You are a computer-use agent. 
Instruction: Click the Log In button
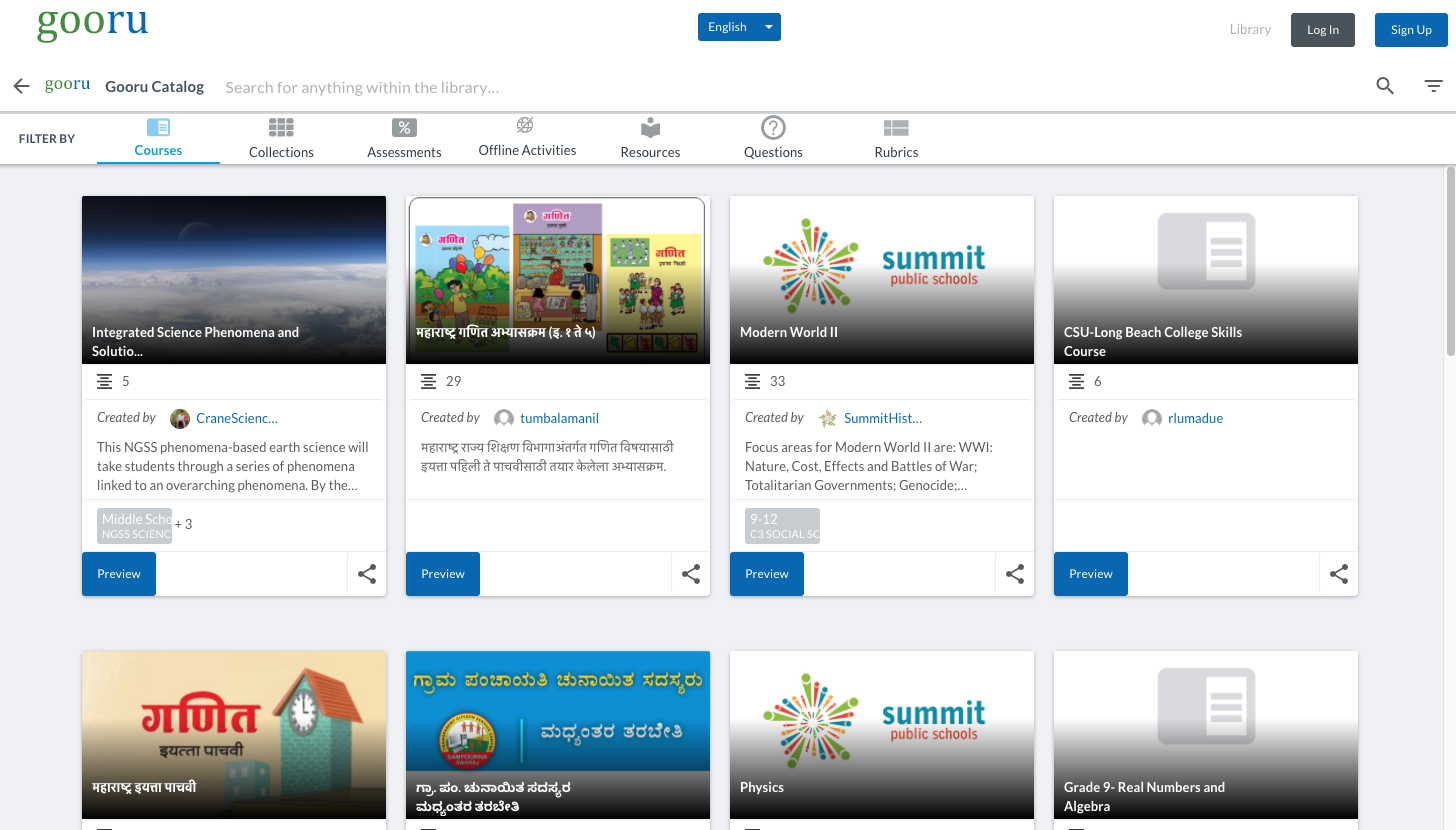pos(1322,30)
